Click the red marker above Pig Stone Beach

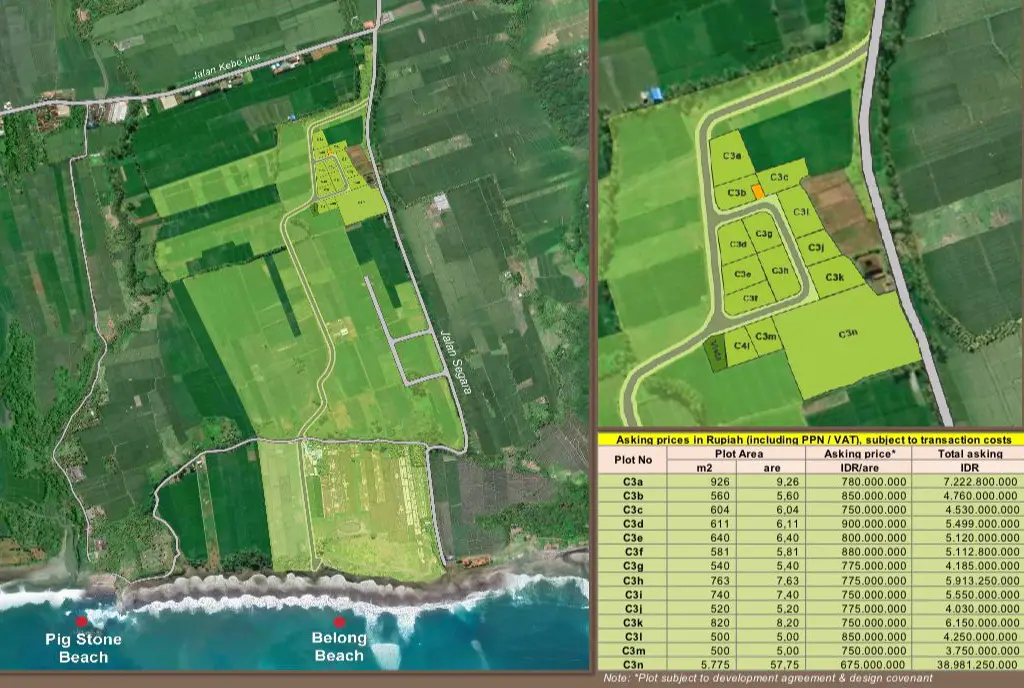(81, 621)
